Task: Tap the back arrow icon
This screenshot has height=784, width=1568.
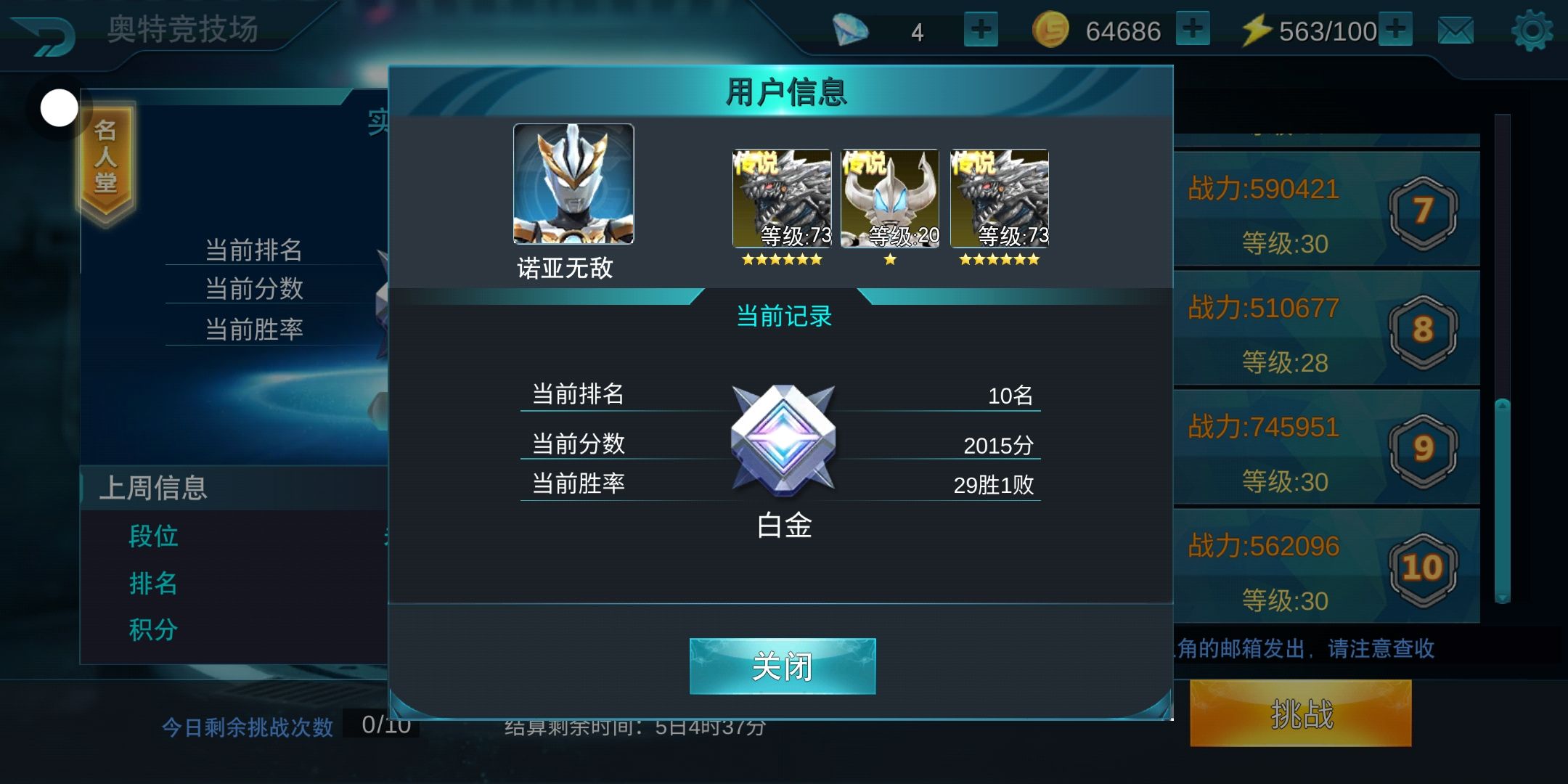Action: click(45, 36)
